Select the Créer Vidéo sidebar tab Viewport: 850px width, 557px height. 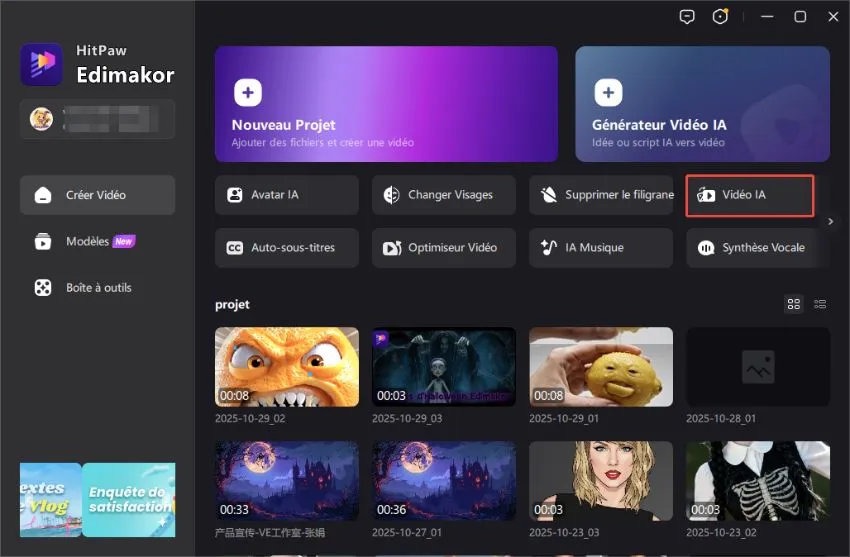(97, 195)
